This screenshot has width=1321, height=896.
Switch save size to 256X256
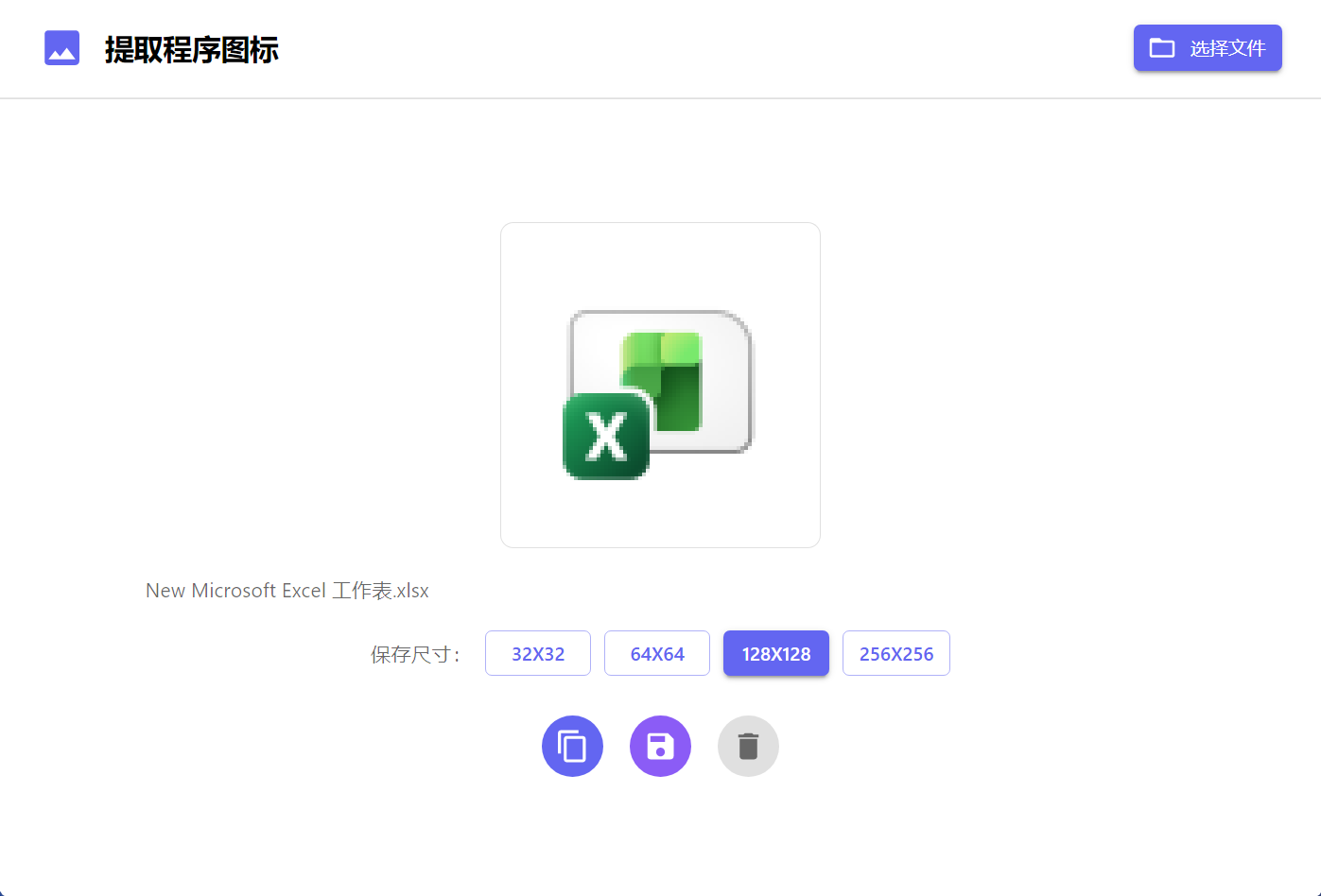[896, 653]
